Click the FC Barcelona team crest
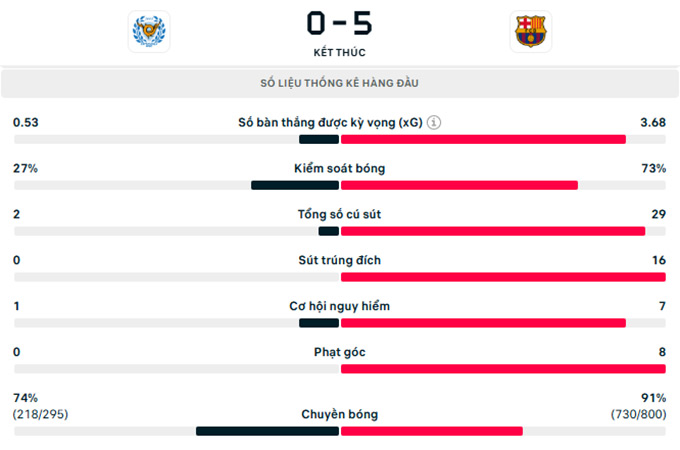 (530, 31)
